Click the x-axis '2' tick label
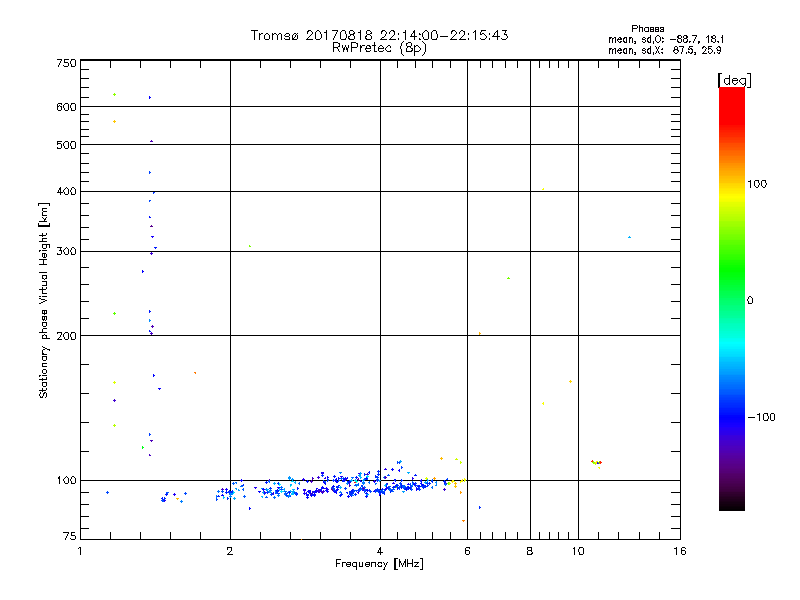 coord(230,551)
